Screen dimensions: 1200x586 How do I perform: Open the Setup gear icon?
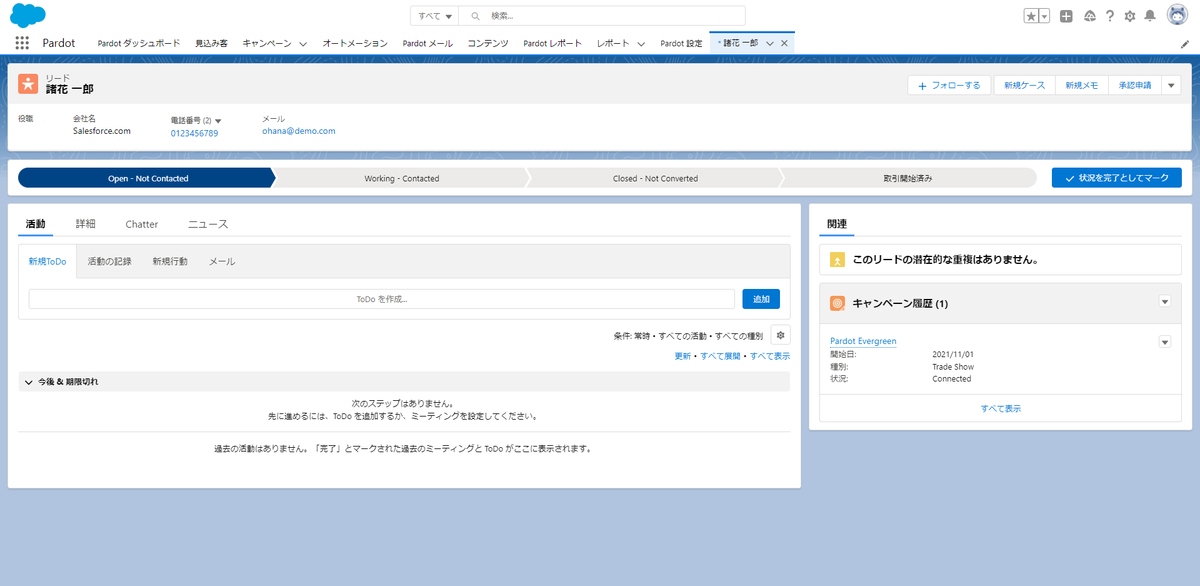(1129, 16)
